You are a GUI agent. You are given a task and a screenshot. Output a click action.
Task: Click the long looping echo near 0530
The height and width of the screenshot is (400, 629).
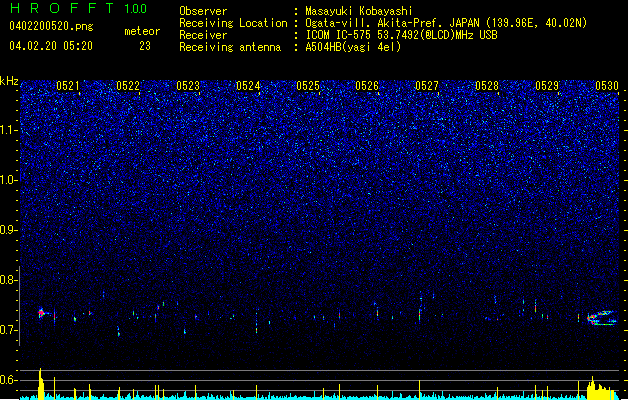click(x=602, y=318)
